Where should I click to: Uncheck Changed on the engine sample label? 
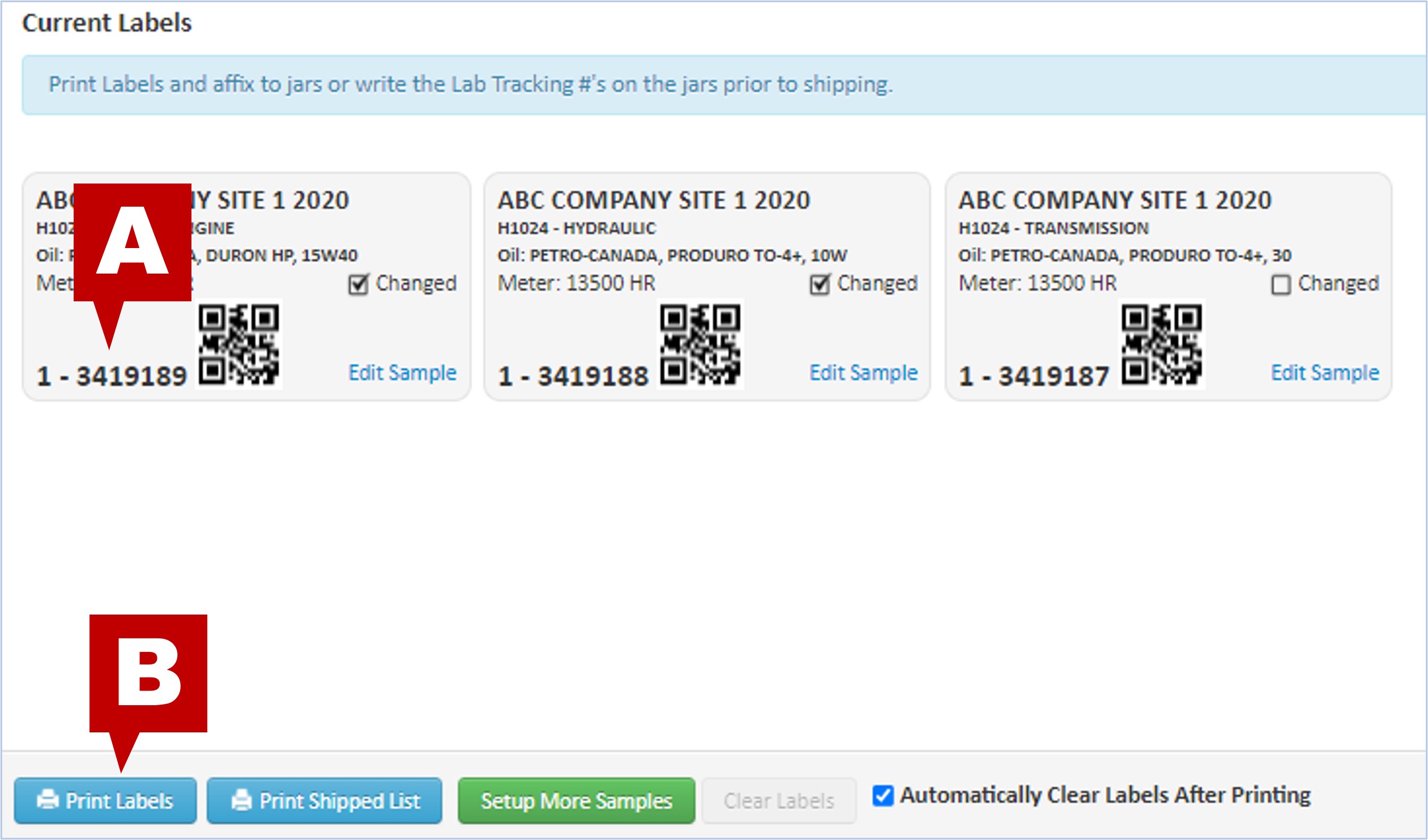(358, 284)
